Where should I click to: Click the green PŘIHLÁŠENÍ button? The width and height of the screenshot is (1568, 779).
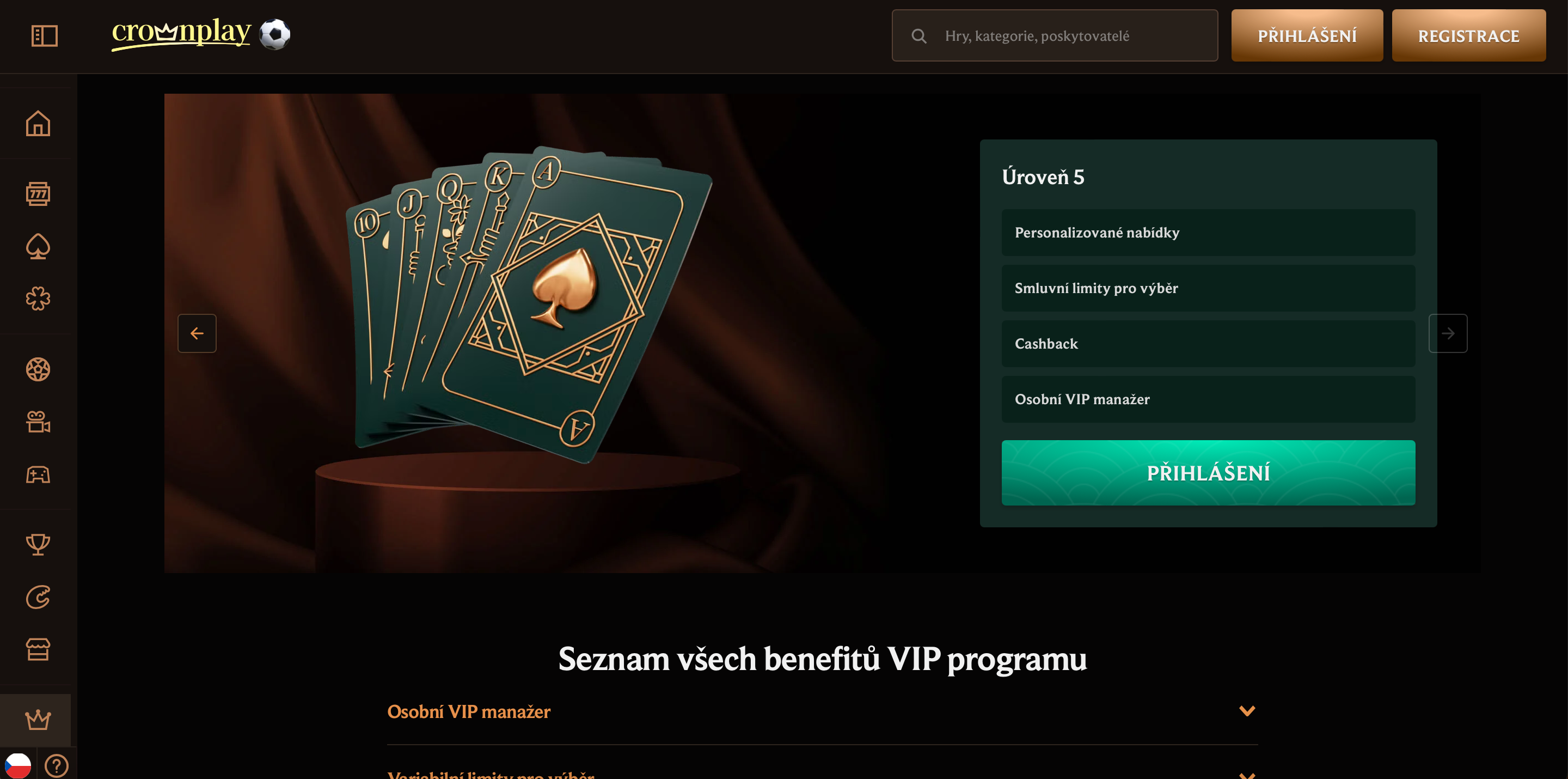(1208, 473)
